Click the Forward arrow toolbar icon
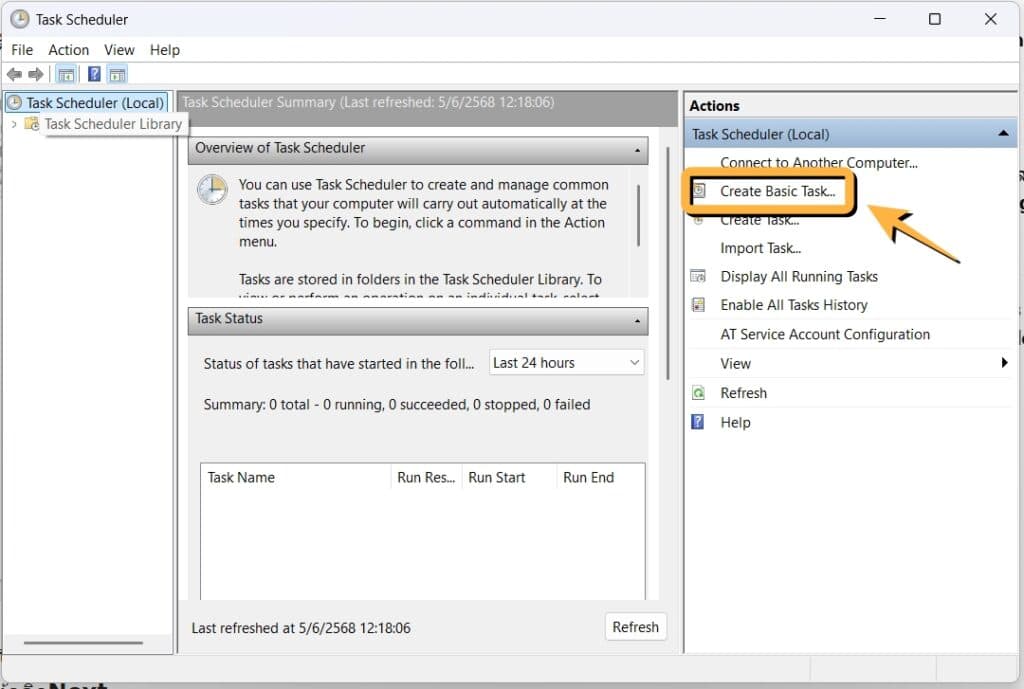 click(36, 74)
